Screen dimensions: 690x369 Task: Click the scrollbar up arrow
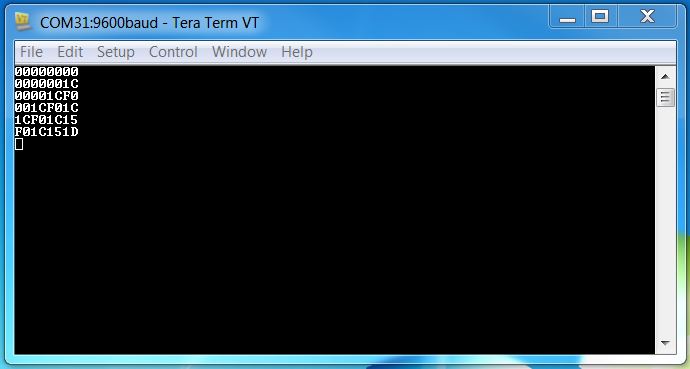(665, 77)
